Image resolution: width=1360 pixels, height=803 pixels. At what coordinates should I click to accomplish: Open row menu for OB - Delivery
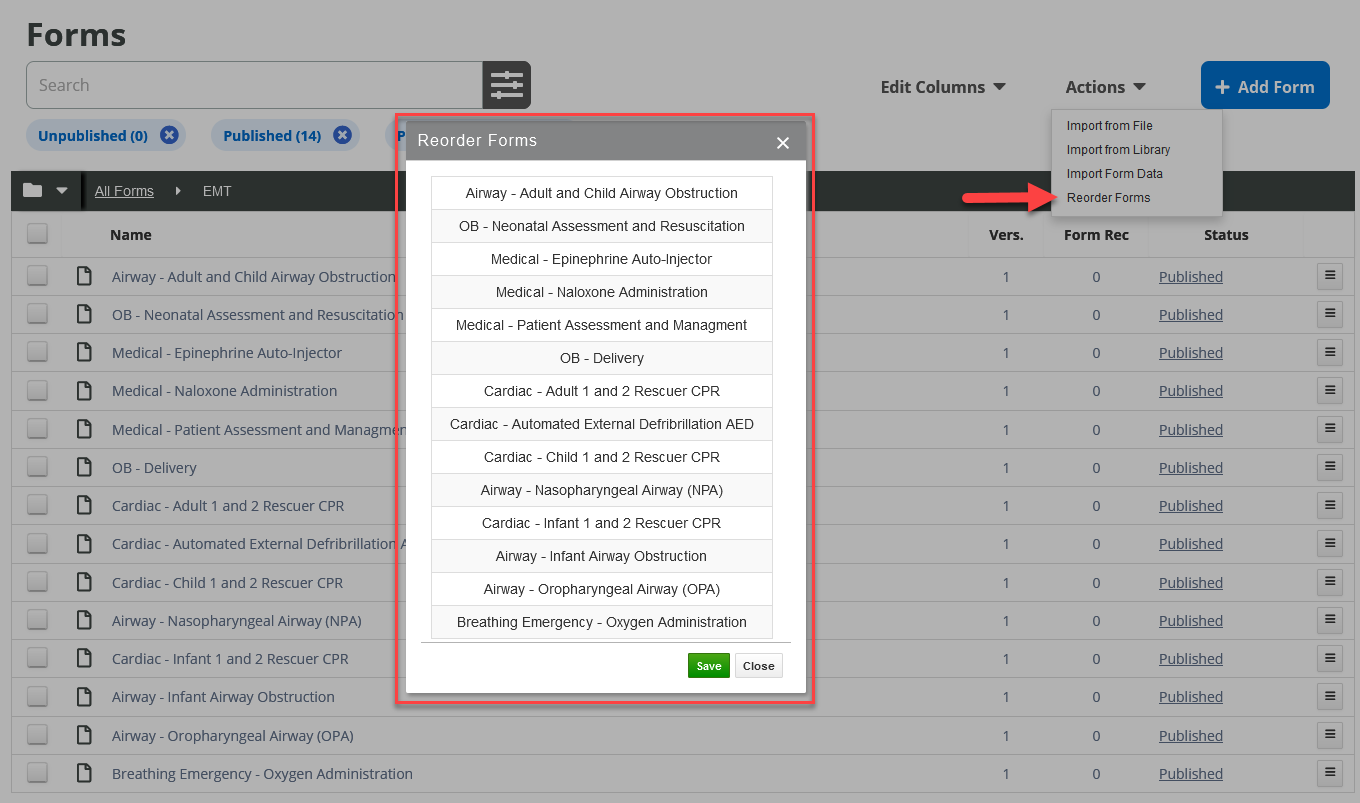1330,467
